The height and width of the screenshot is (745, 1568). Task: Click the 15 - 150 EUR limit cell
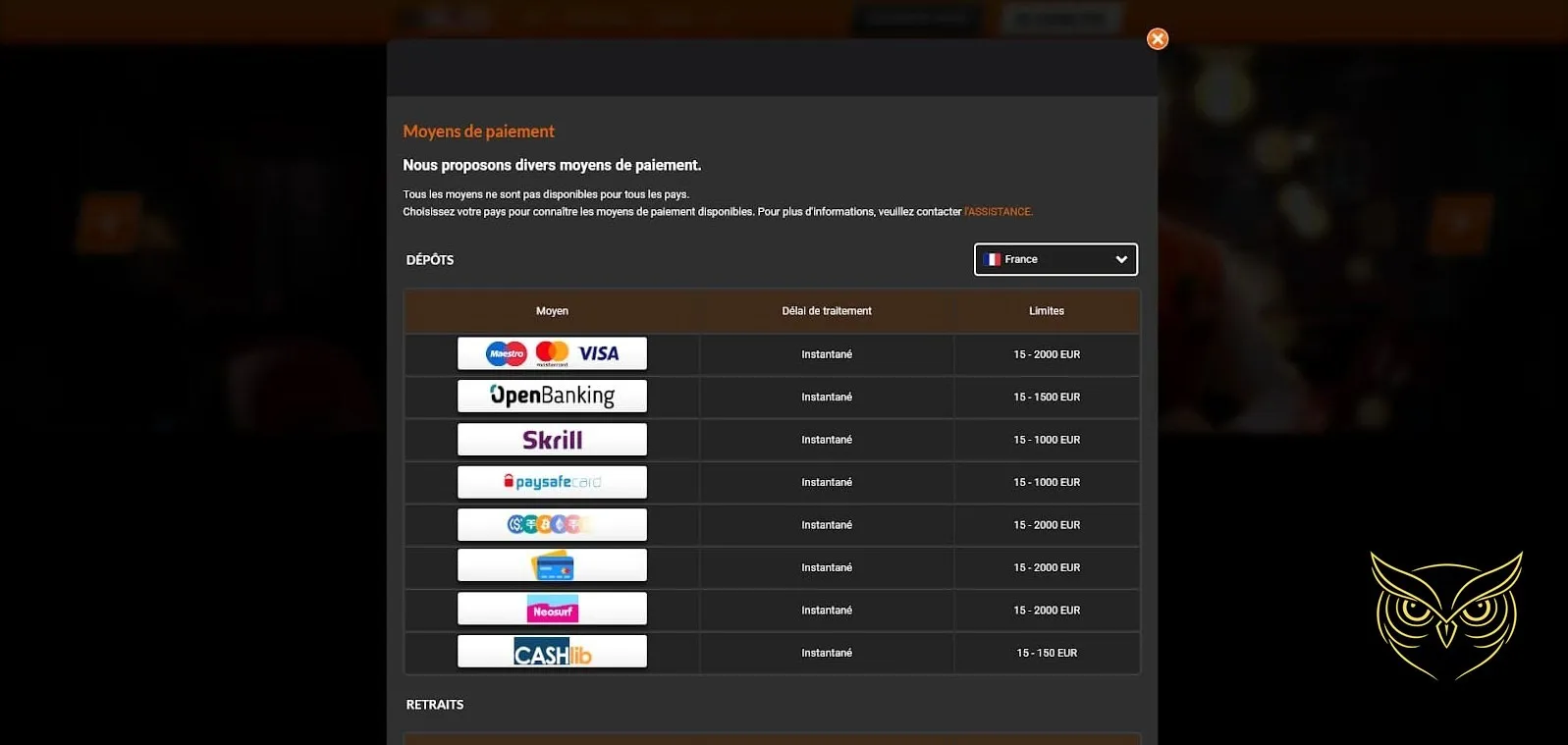[x=1047, y=653]
